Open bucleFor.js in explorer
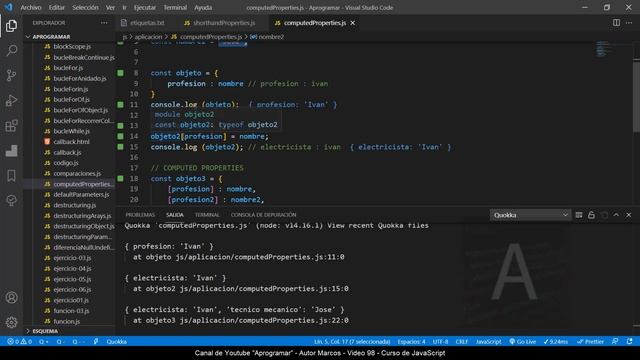Viewport: 640px width, 360px height. tap(68, 68)
